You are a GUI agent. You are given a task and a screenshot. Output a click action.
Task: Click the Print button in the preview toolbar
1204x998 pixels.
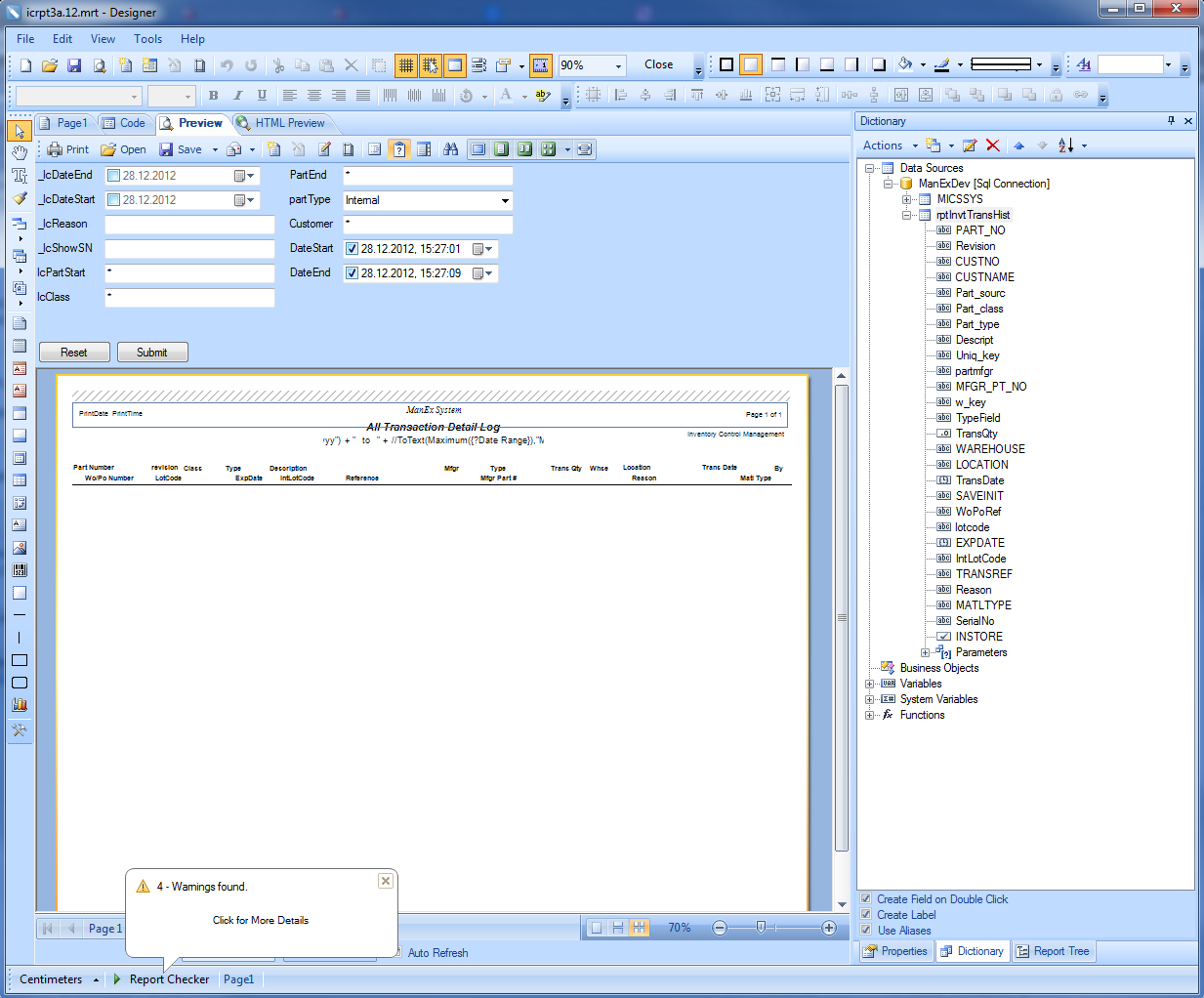68,149
